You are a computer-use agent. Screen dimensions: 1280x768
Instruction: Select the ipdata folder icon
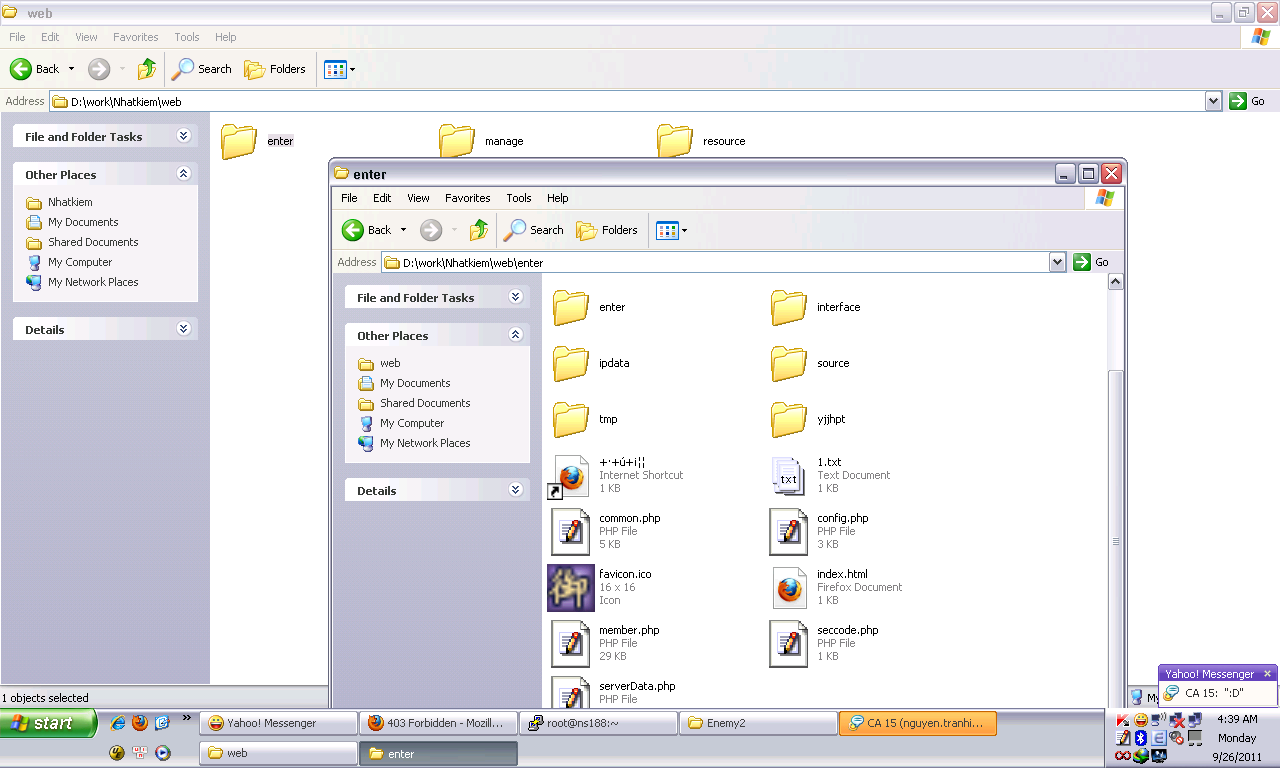[571, 363]
